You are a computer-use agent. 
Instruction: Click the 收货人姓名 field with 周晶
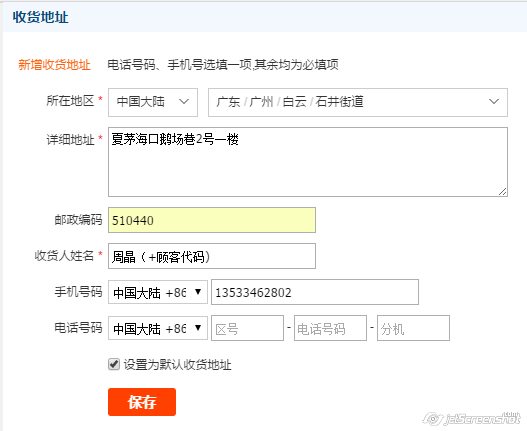[x=212, y=256]
